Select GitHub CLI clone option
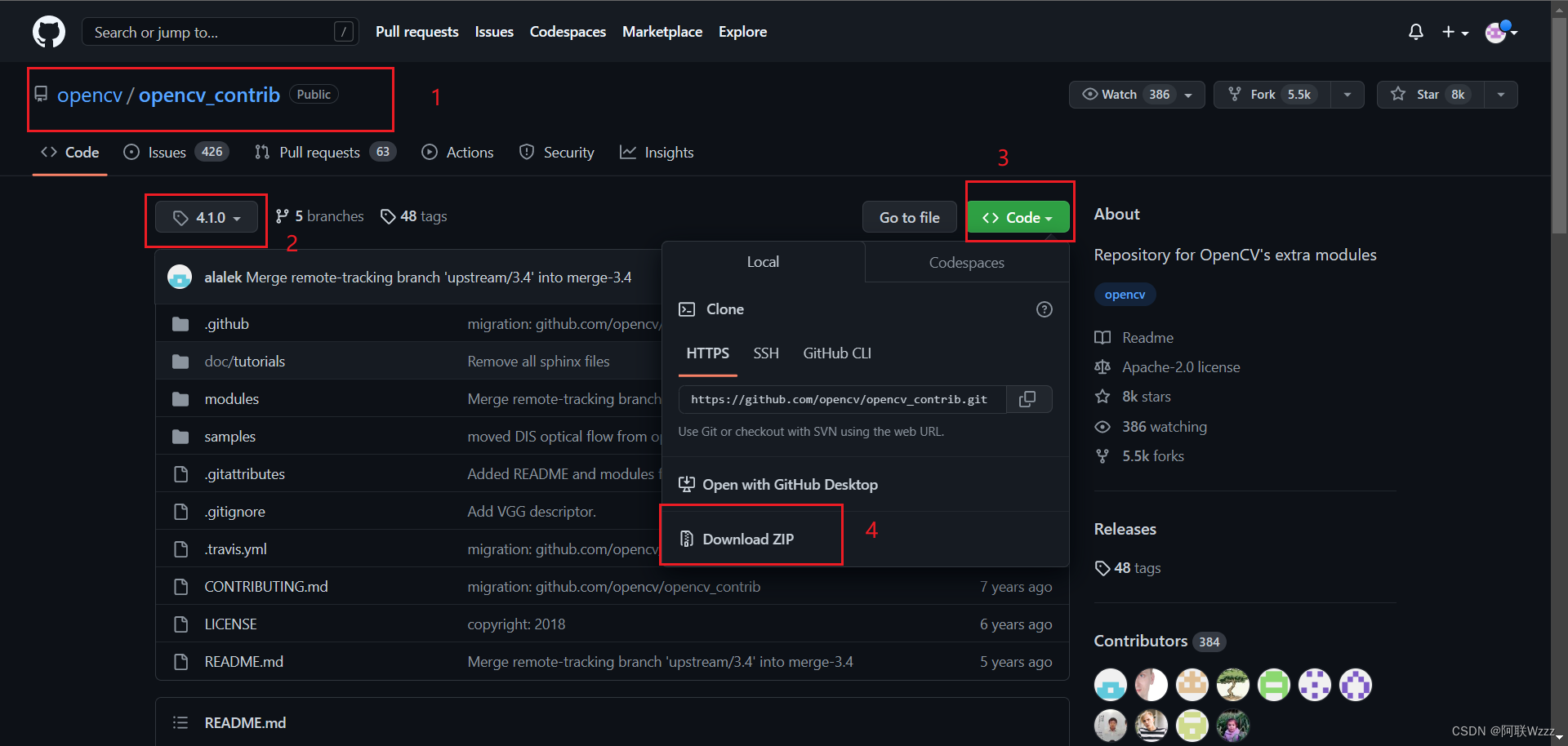 coord(836,353)
